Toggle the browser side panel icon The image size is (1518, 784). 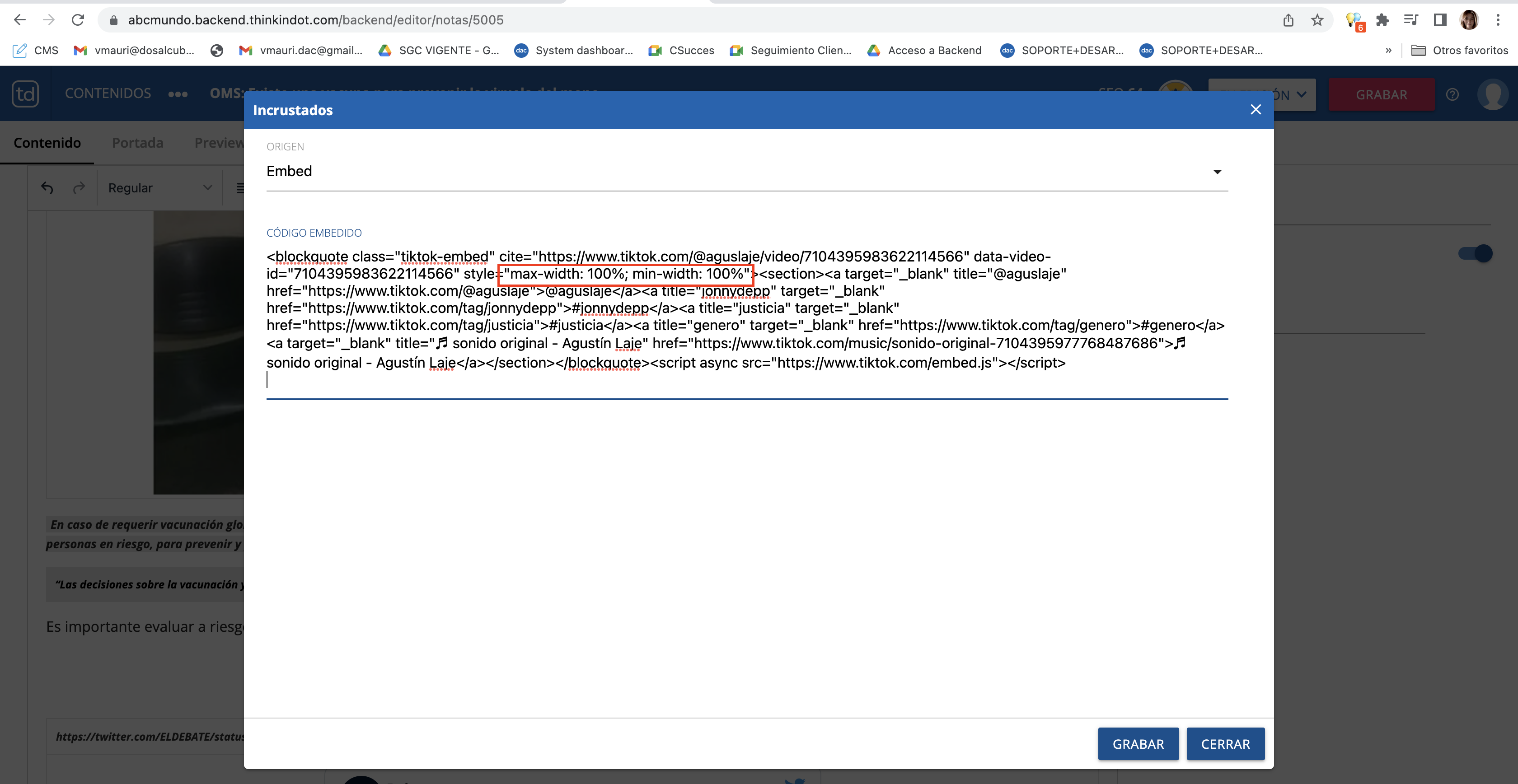(x=1440, y=20)
